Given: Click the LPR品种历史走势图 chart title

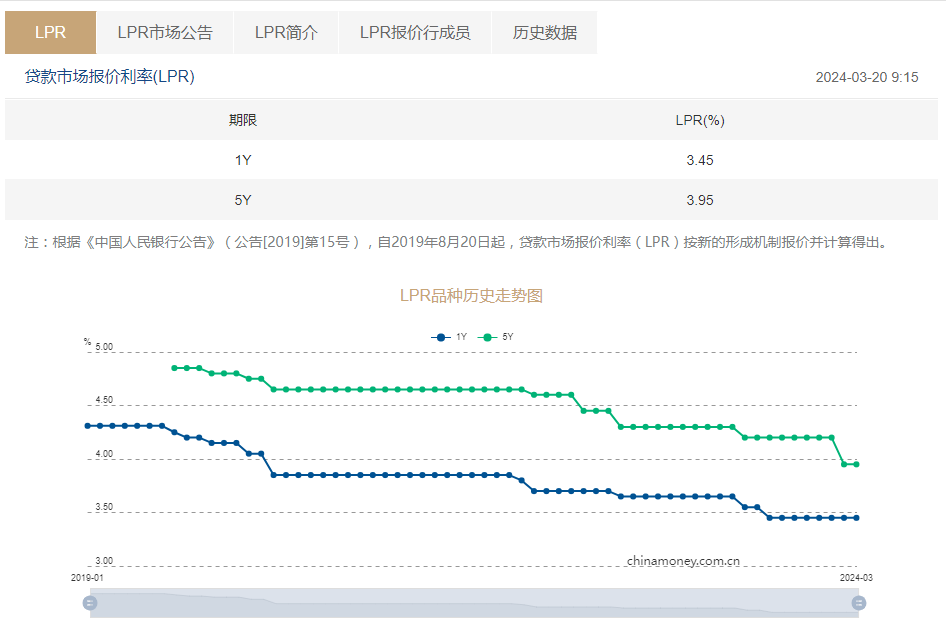Looking at the screenshot, I should (471, 296).
